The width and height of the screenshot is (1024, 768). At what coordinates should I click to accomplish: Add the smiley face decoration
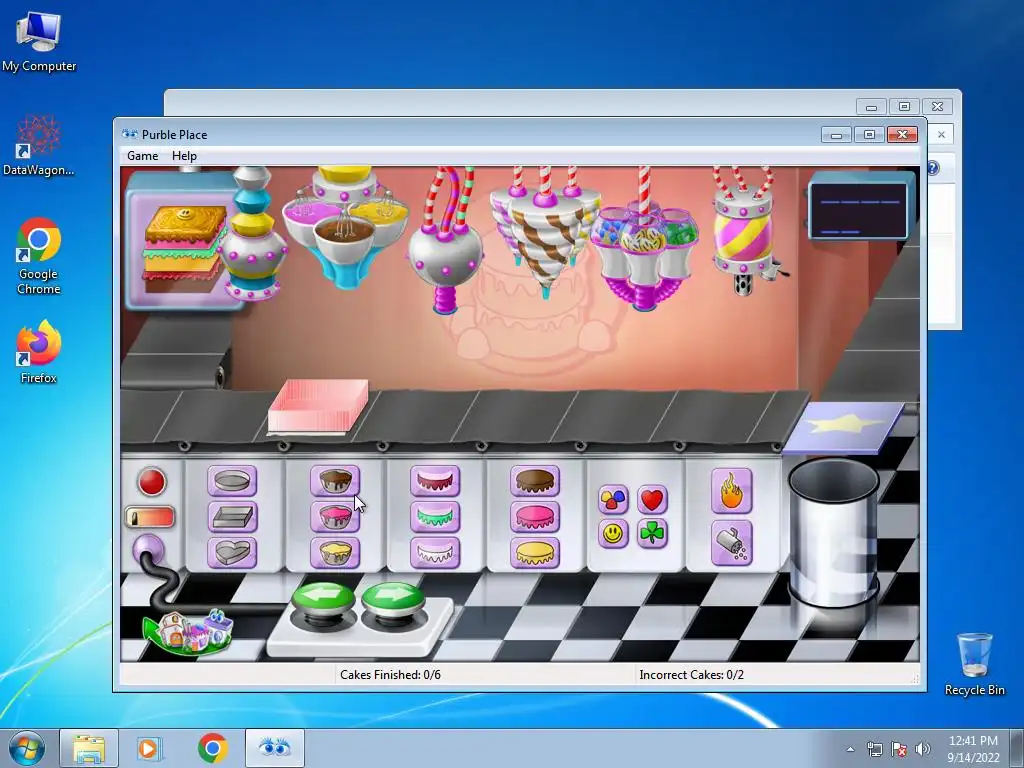point(613,534)
